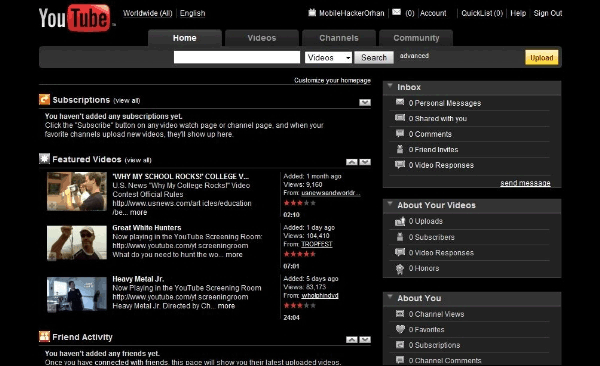This screenshot has height=366, width=600.
Task: Click the Heavy Metal Jr. title
Action: (138, 279)
